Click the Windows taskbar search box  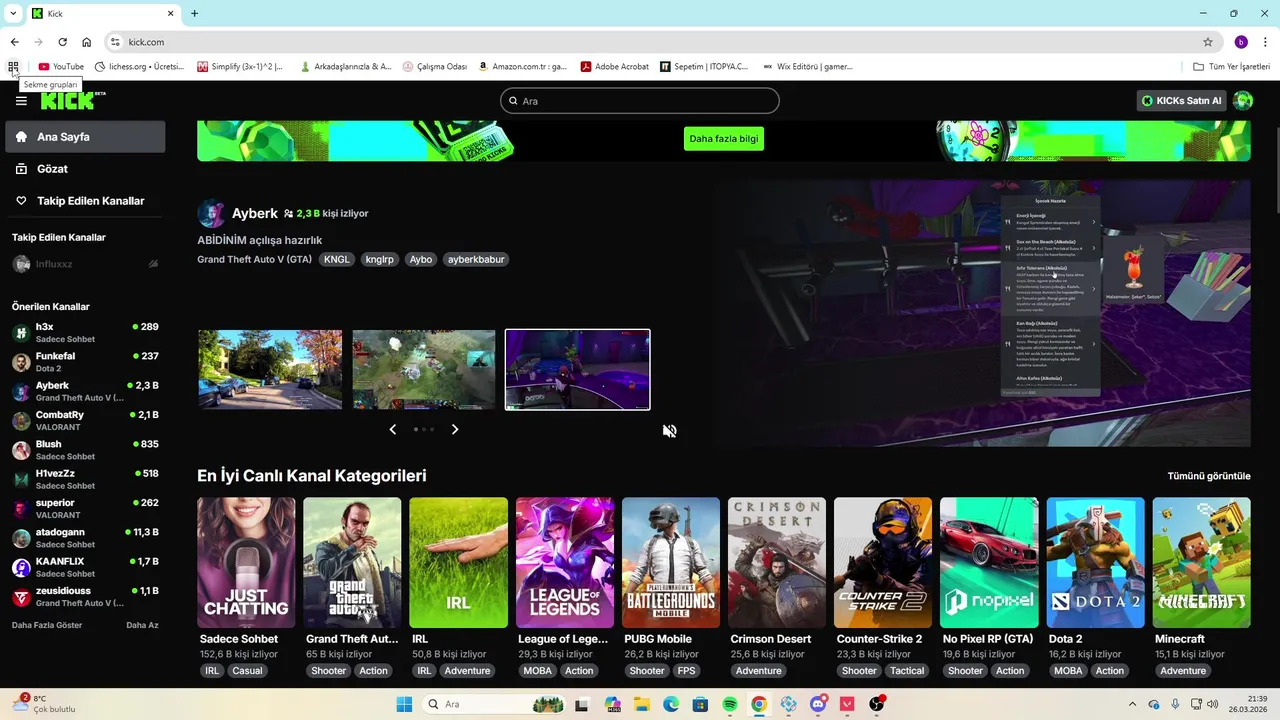tap(492, 704)
